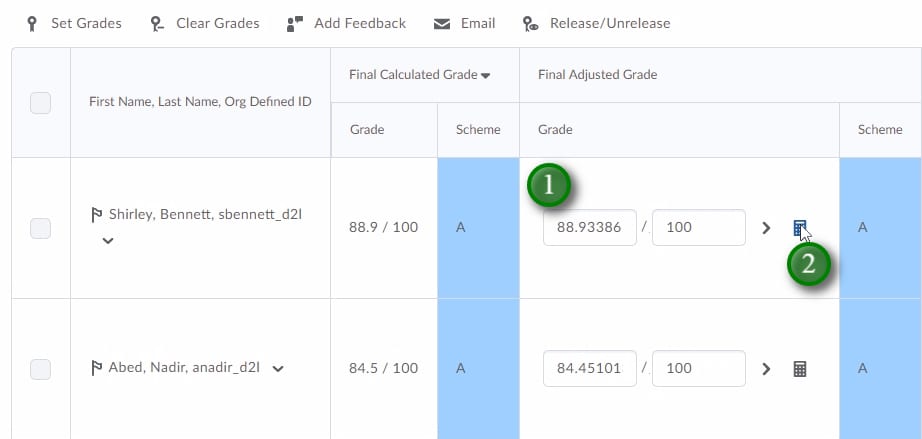Select the checkbox for Abed Nadir's row
The height and width of the screenshot is (439, 922).
pyautogui.click(x=41, y=369)
